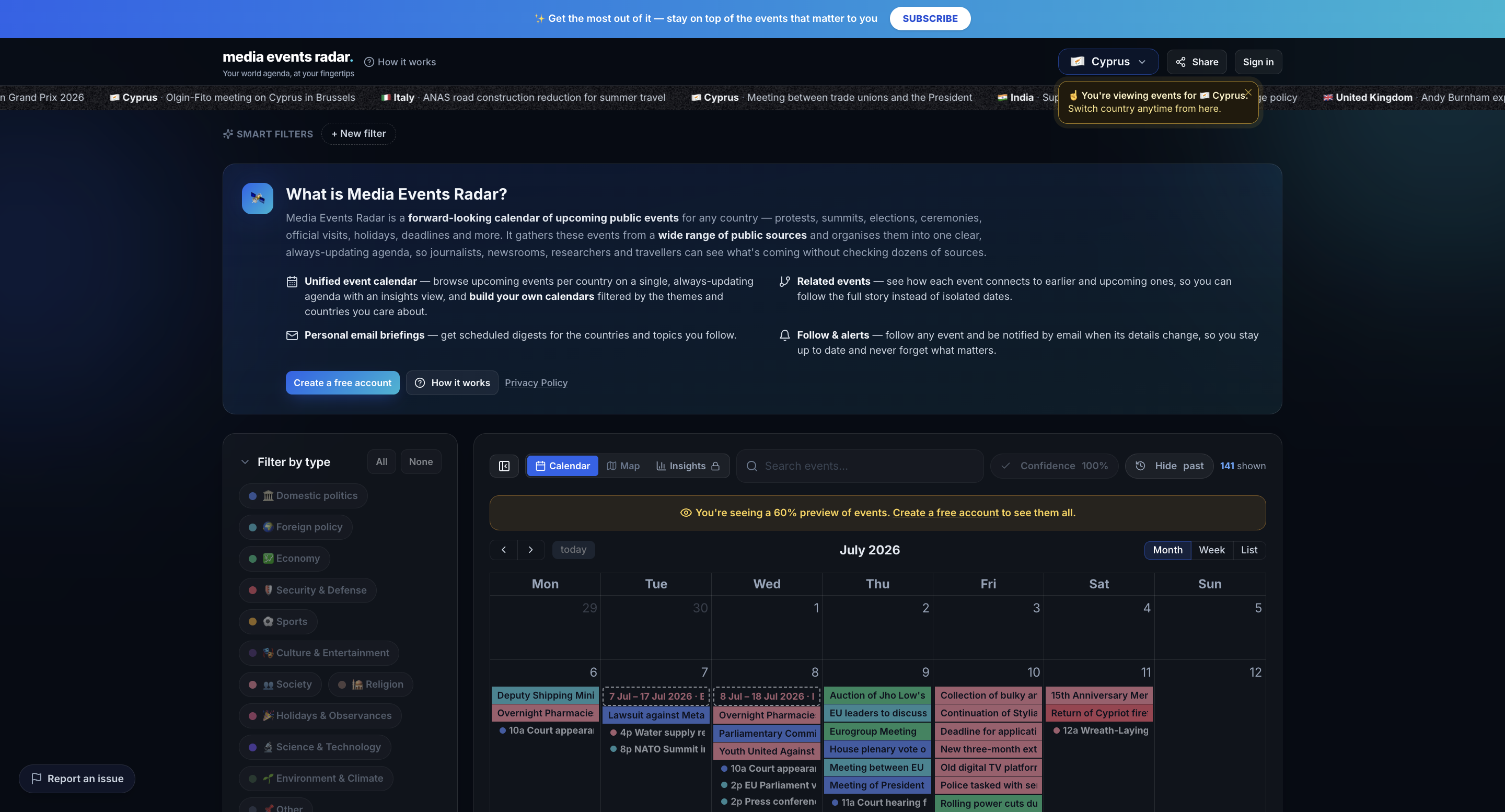Open Lawsuit against Meta event

tap(655, 715)
